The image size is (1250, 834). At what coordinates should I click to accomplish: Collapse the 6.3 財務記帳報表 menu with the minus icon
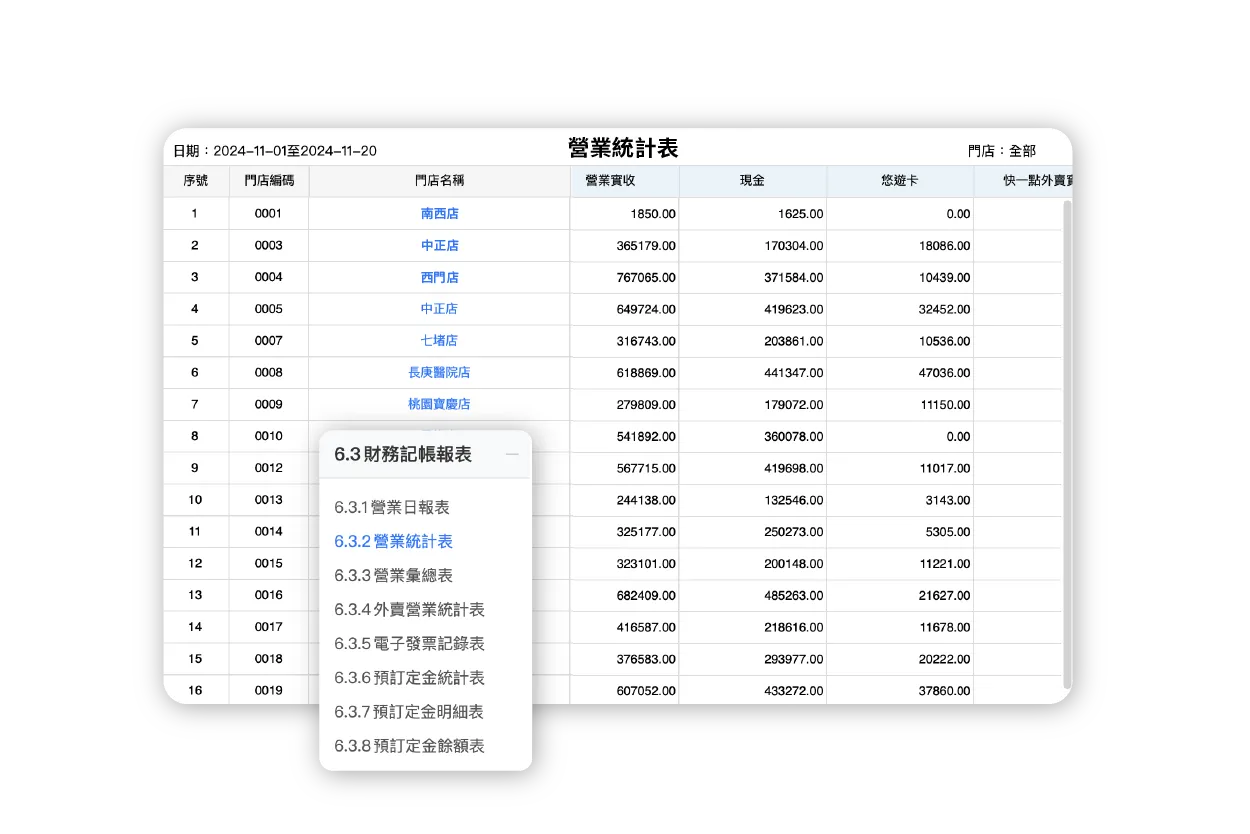[x=512, y=455]
